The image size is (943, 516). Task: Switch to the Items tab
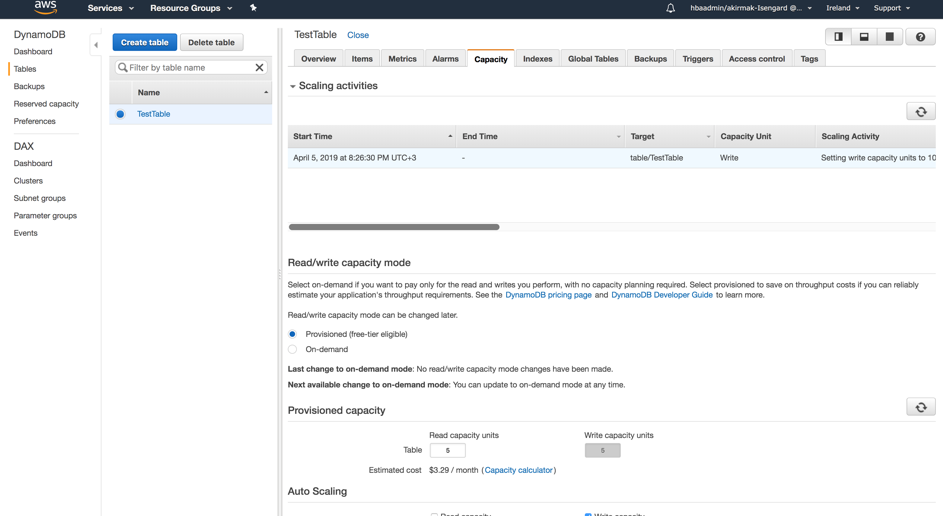(362, 59)
